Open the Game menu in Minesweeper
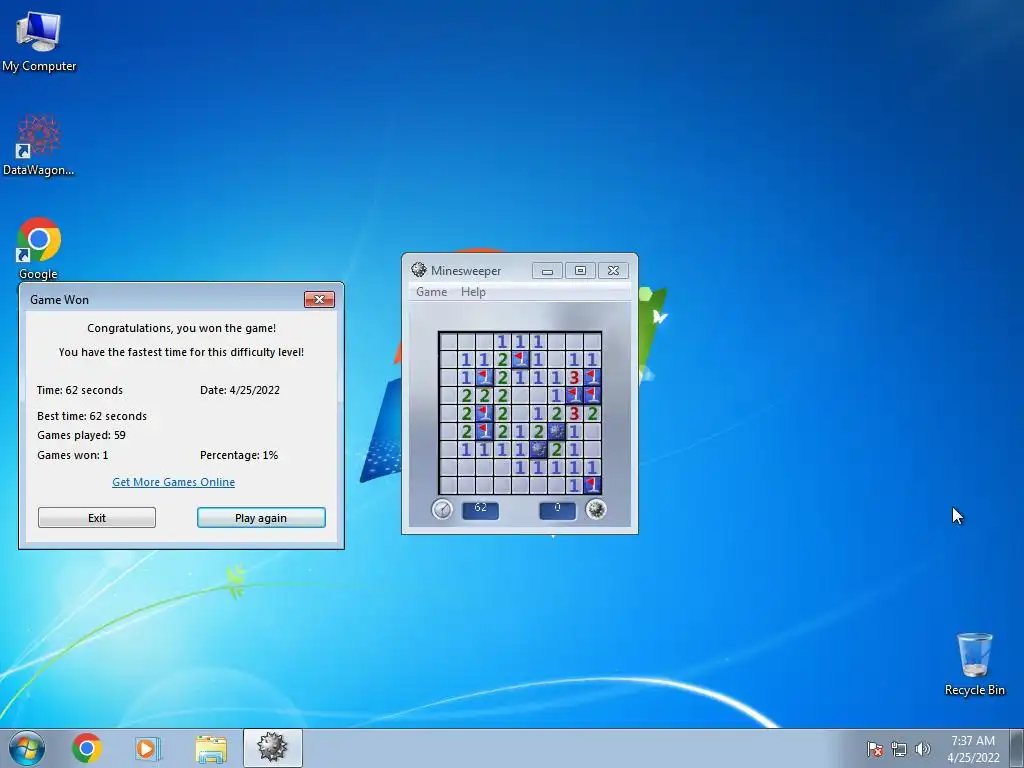The height and width of the screenshot is (768, 1024). (432, 292)
